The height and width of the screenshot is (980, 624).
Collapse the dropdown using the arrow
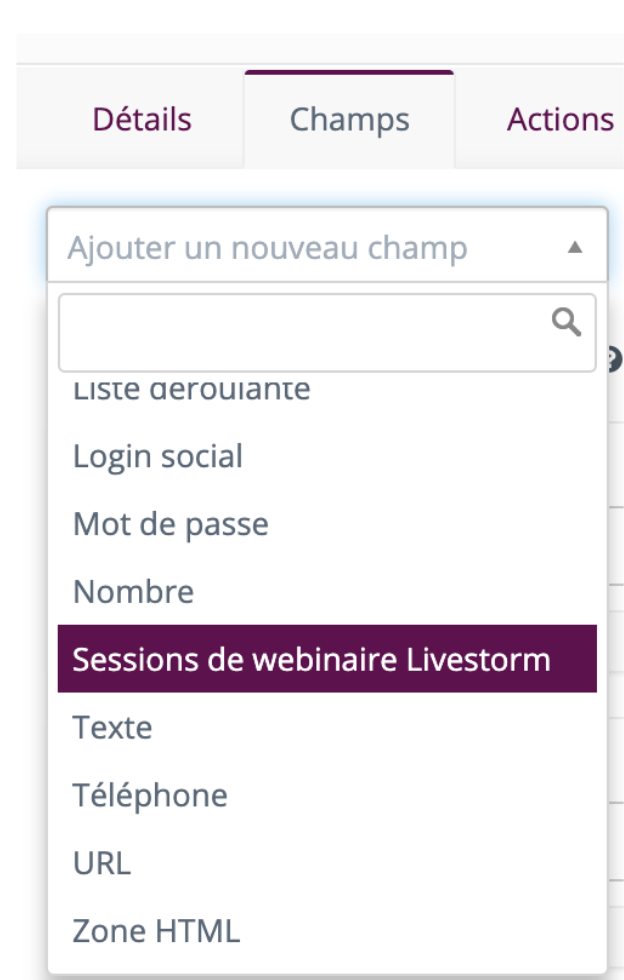tap(575, 248)
